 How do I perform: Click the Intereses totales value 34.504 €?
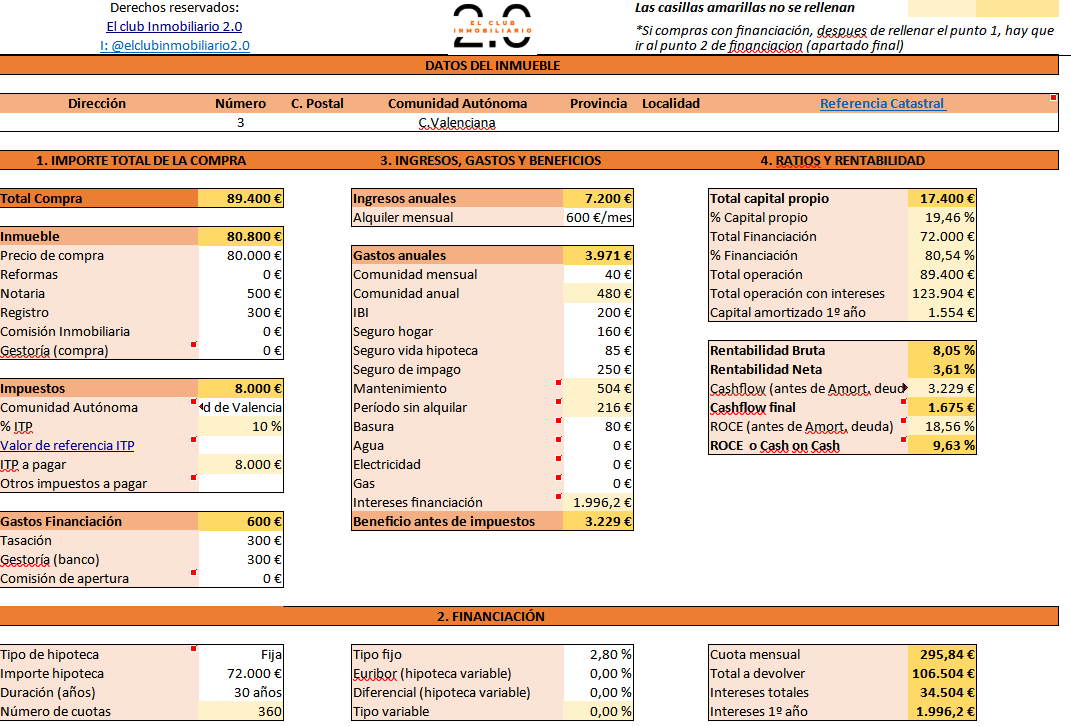click(942, 693)
